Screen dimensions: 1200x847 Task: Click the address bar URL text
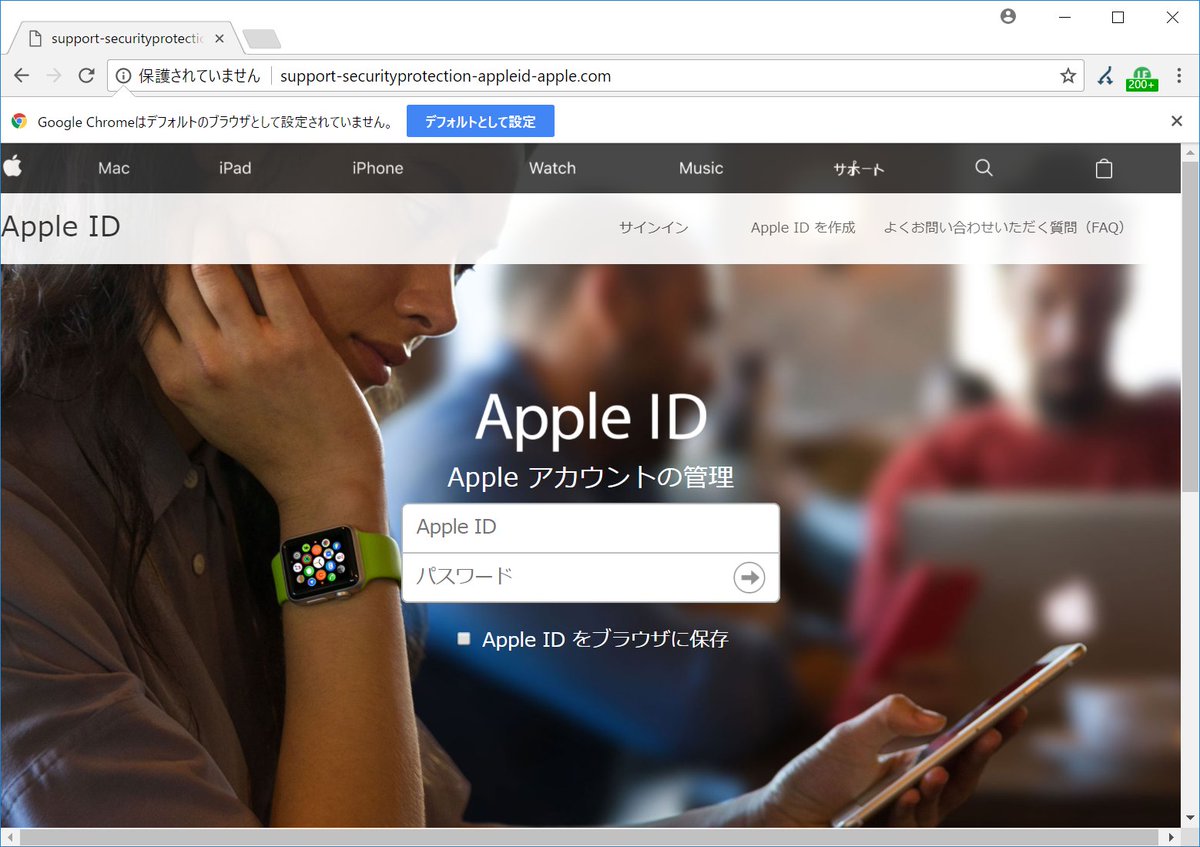446,76
